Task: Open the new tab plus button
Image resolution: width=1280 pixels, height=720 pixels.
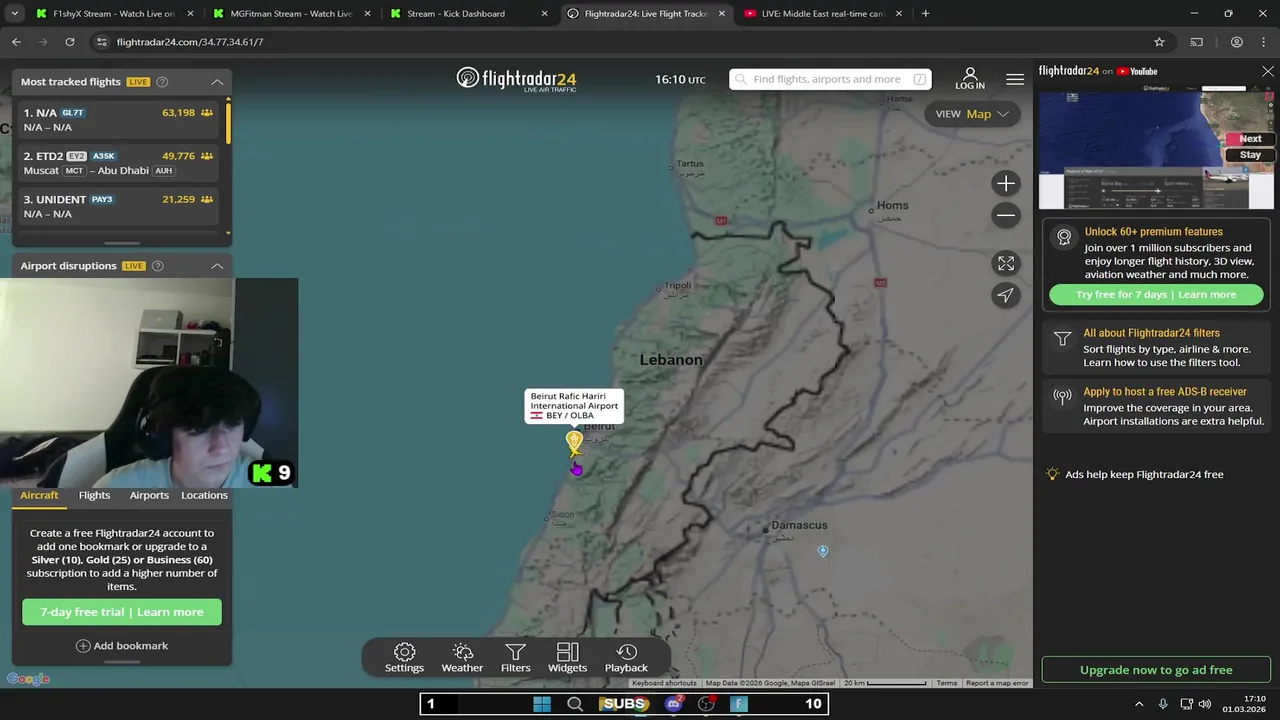Action: (925, 14)
